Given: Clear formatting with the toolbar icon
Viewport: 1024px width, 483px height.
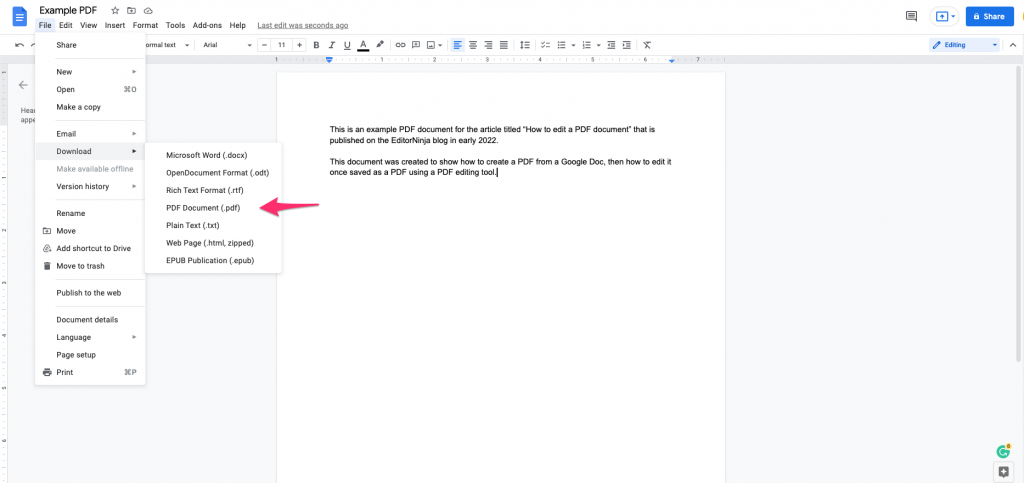Looking at the screenshot, I should [647, 45].
